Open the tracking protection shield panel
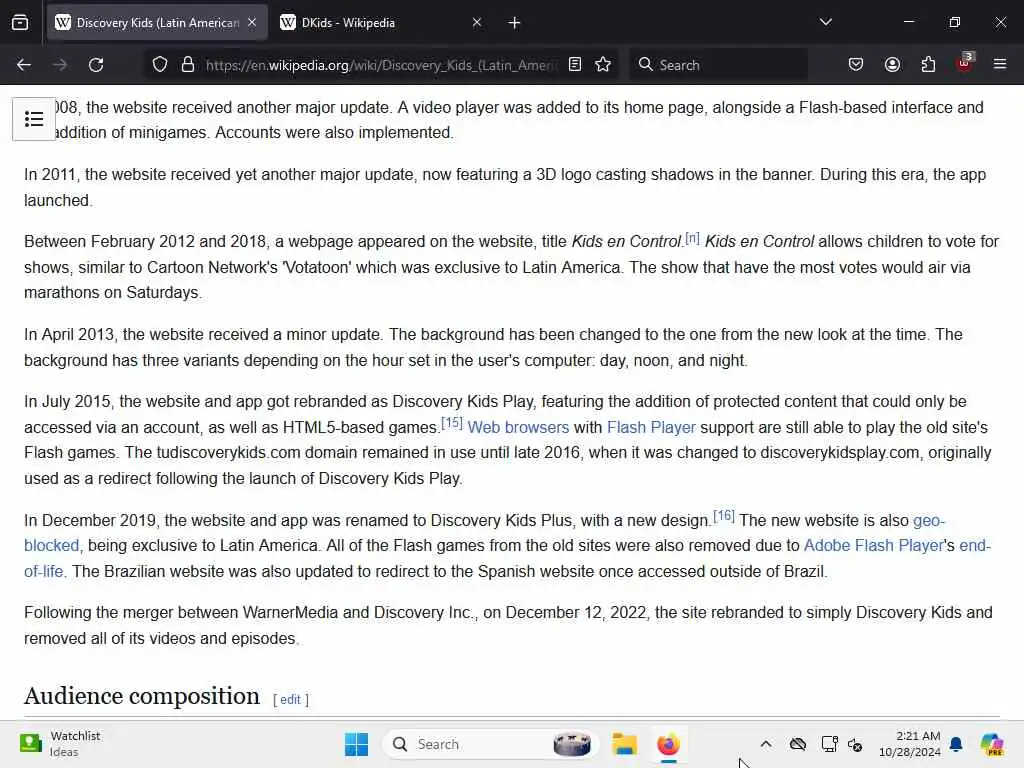Image resolution: width=1024 pixels, height=768 pixels. pos(160,65)
